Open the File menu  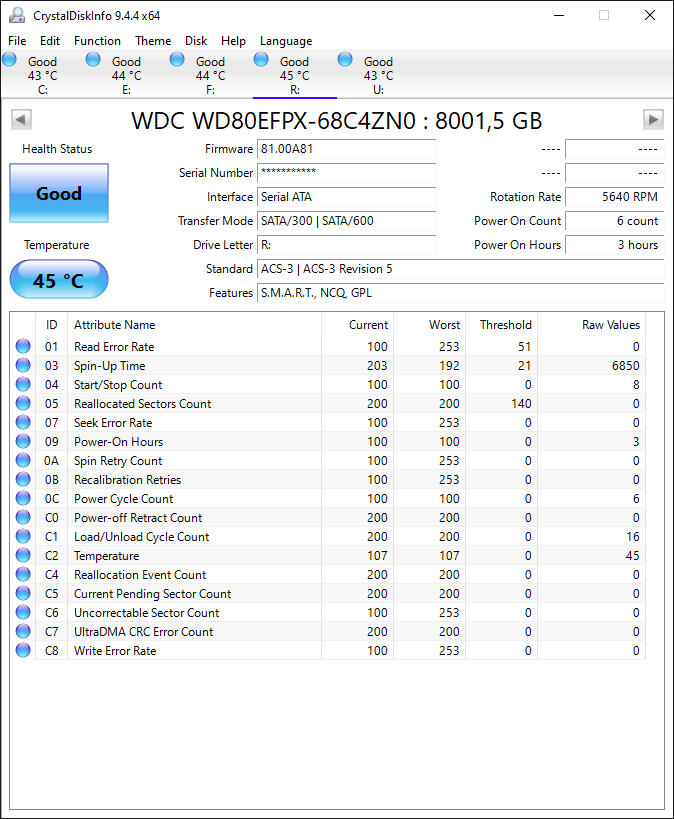click(x=17, y=41)
